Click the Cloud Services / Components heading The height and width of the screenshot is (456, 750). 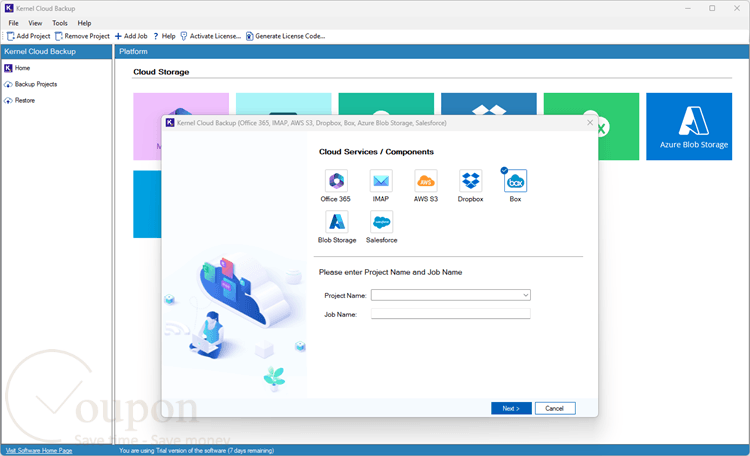tap(376, 152)
